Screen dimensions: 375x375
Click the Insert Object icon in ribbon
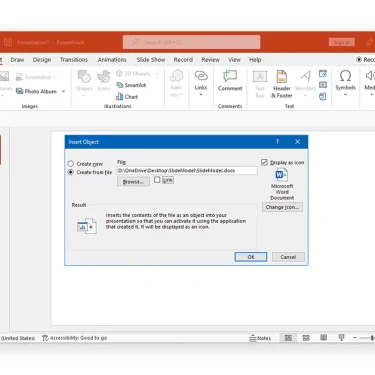tap(323, 97)
